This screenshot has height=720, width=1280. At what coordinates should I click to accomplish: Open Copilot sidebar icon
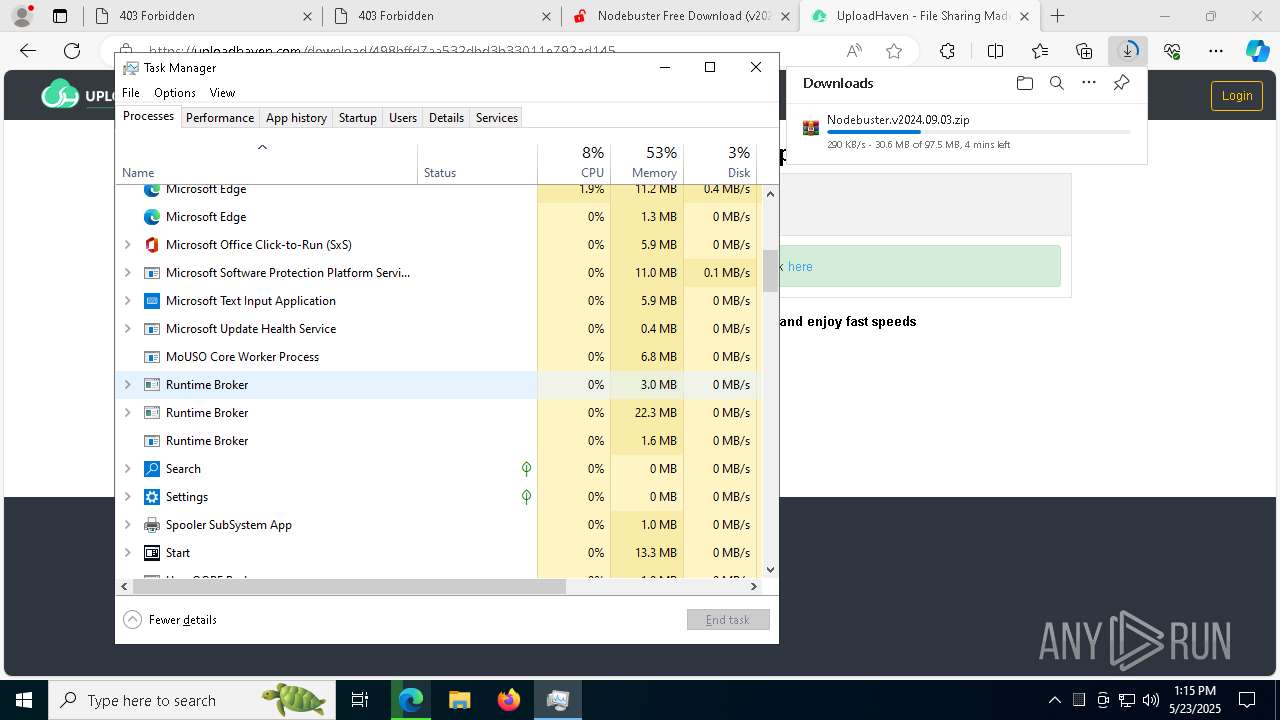pos(1257,51)
